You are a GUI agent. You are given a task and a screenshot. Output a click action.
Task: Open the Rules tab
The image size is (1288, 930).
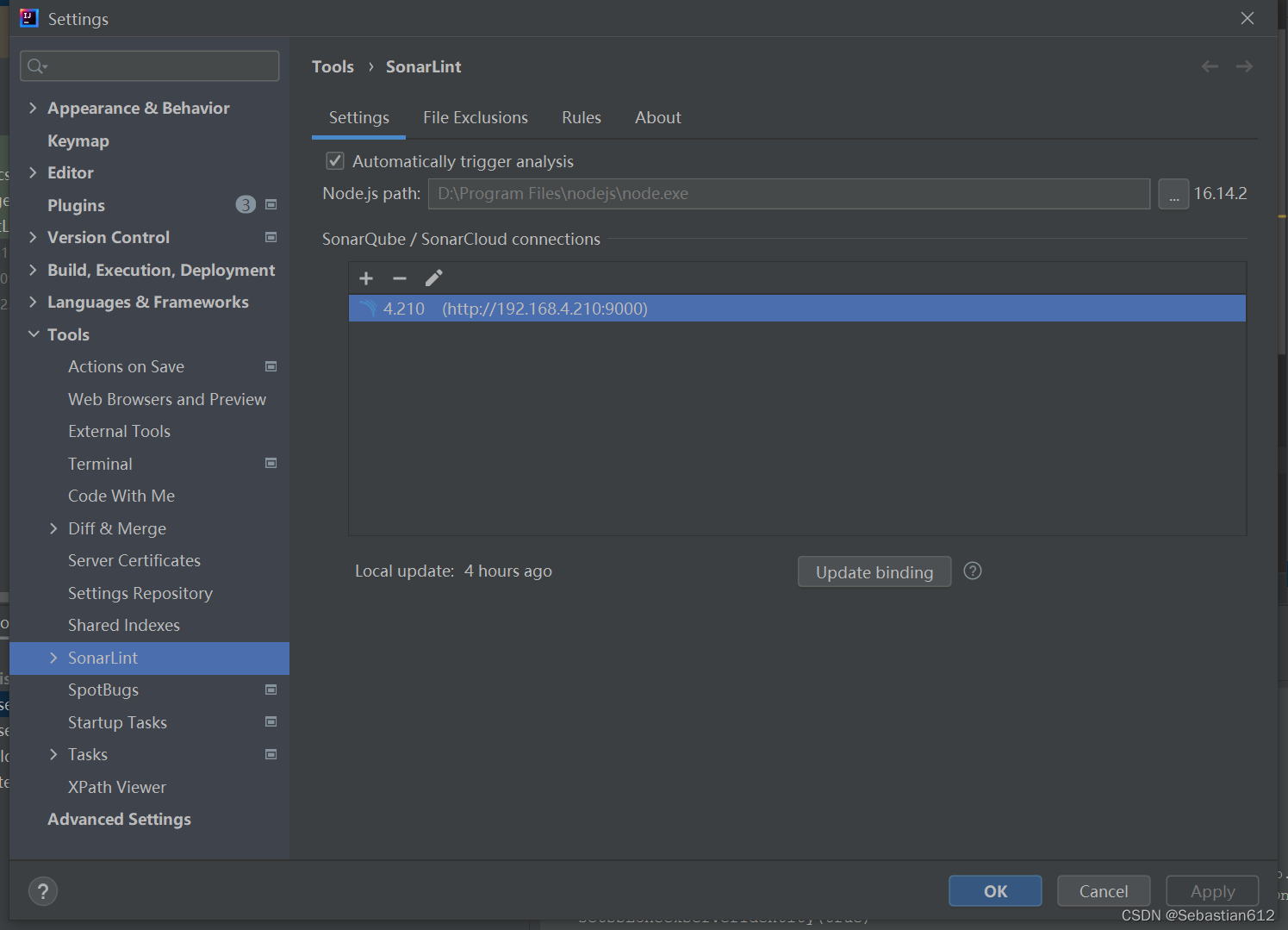582,118
